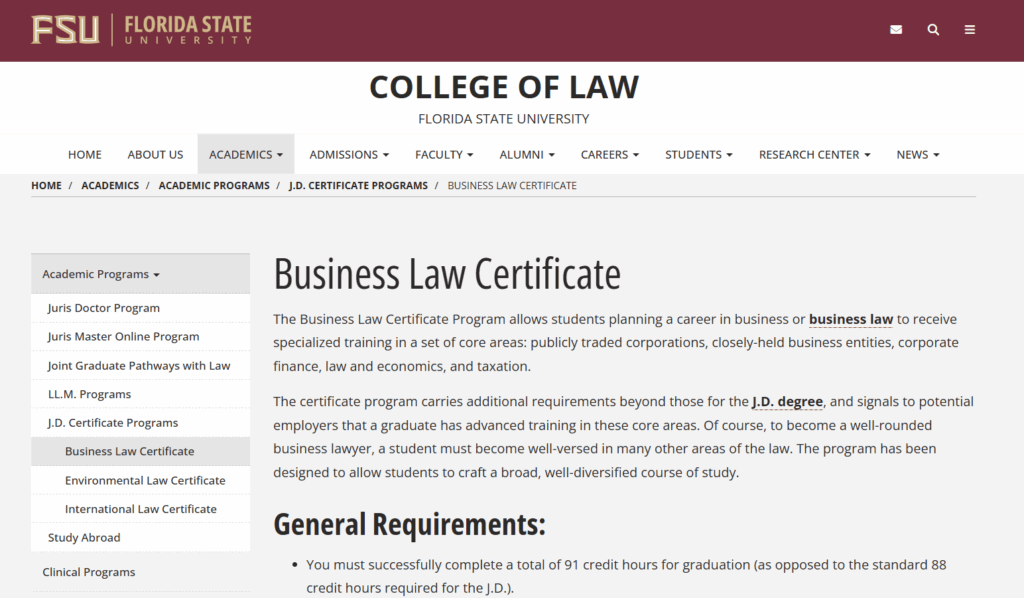Click the ACADEMIC PROGRAMS breadcrumb link
1024x598 pixels.
214,185
